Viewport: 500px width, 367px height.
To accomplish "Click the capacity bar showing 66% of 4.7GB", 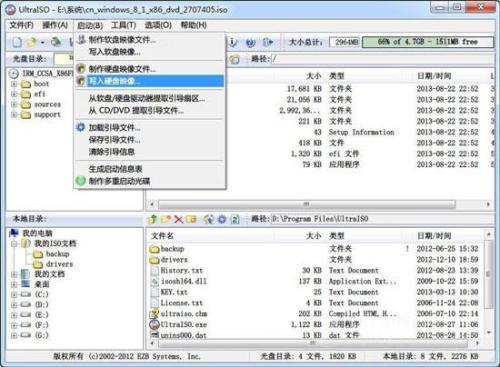I will [428, 42].
